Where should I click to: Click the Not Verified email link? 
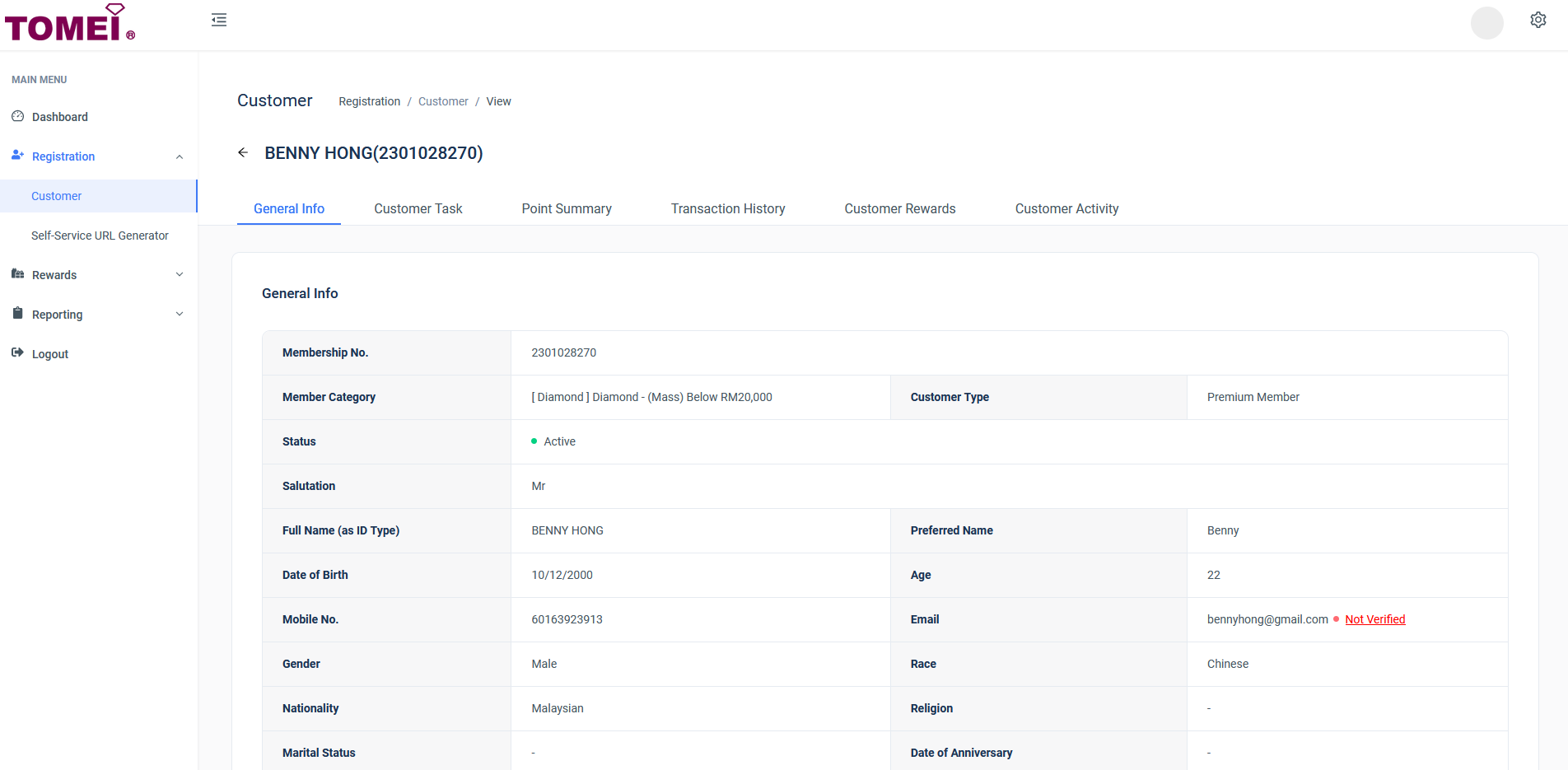[x=1374, y=619]
